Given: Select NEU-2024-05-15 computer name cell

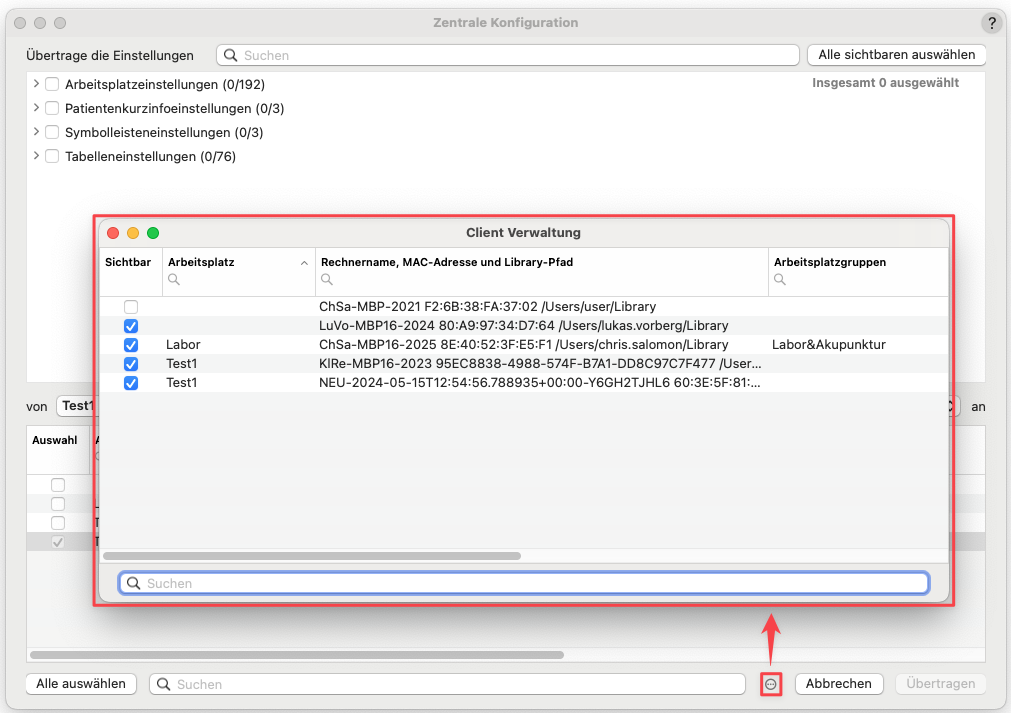Looking at the screenshot, I should click(x=540, y=382).
